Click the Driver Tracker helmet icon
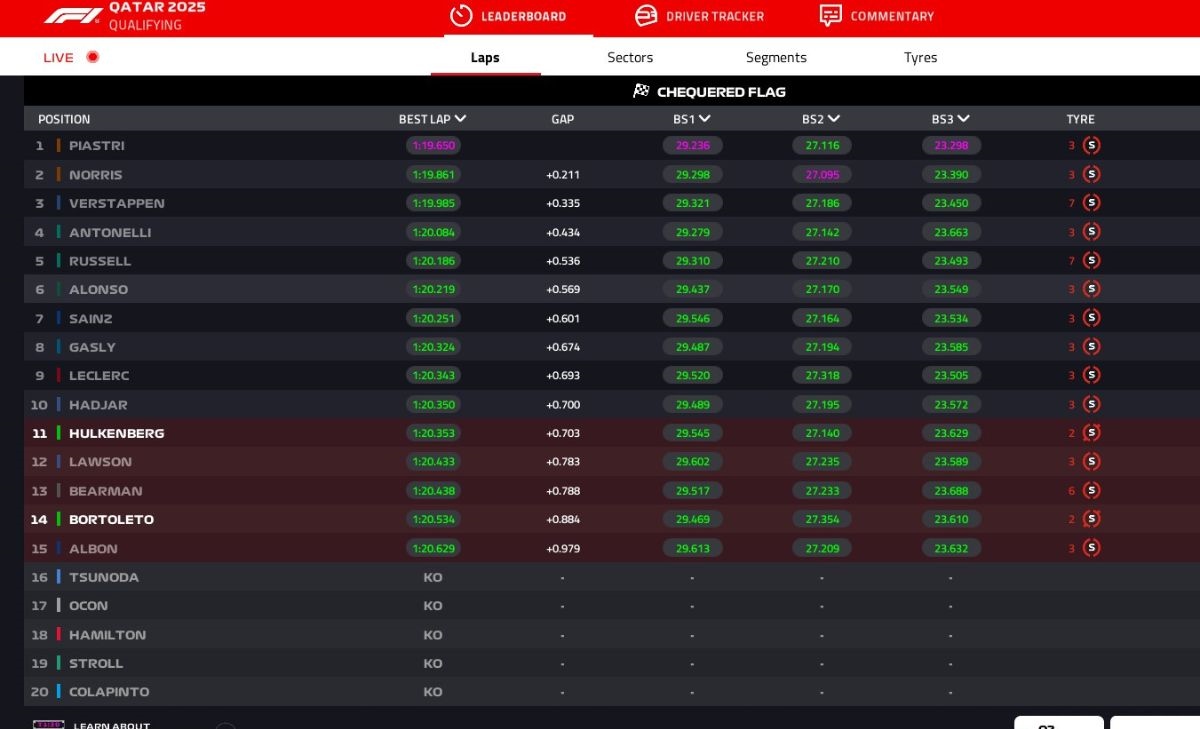 (646, 16)
